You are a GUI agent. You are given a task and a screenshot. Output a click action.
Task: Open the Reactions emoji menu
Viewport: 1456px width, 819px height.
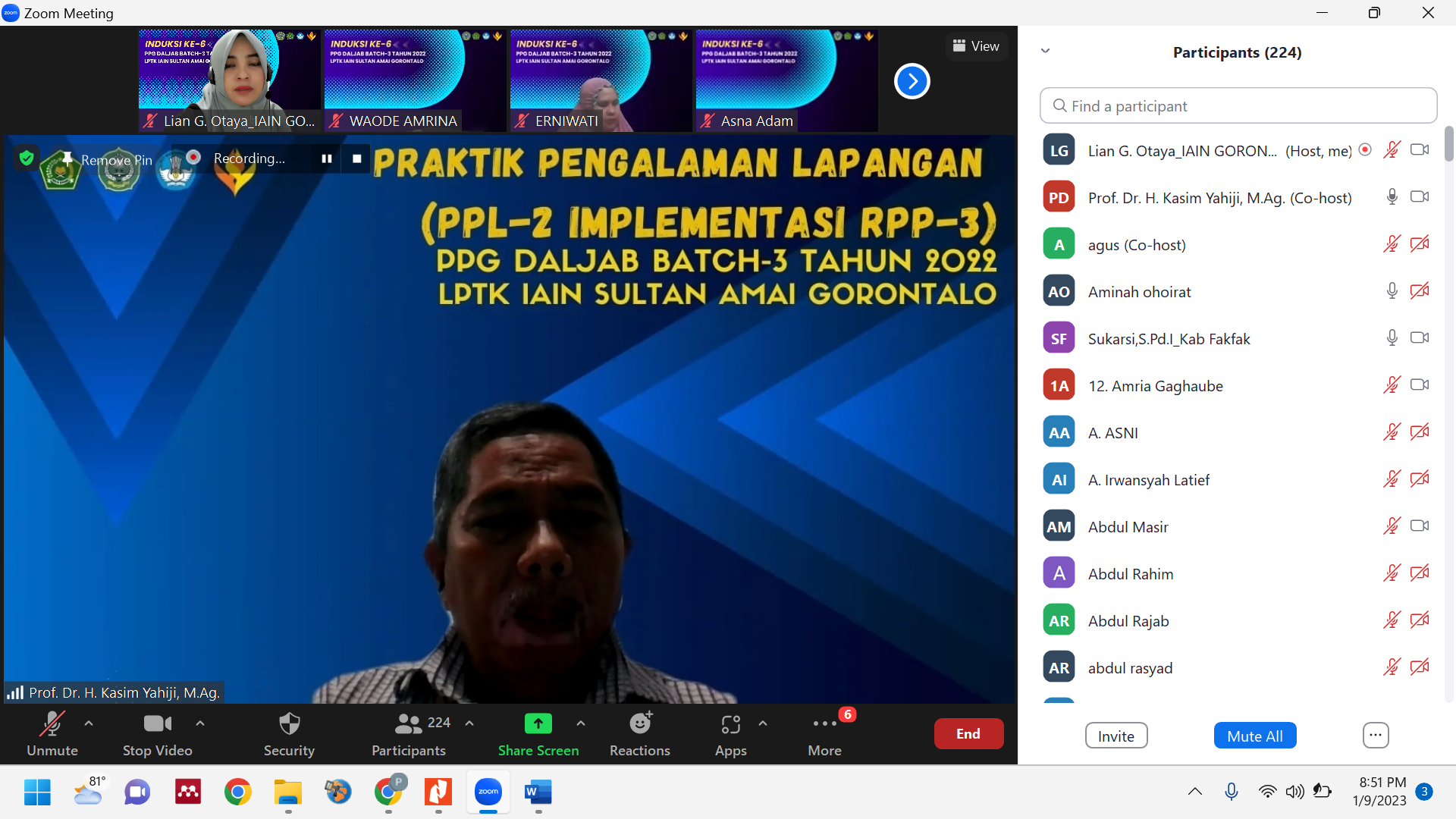point(640,724)
